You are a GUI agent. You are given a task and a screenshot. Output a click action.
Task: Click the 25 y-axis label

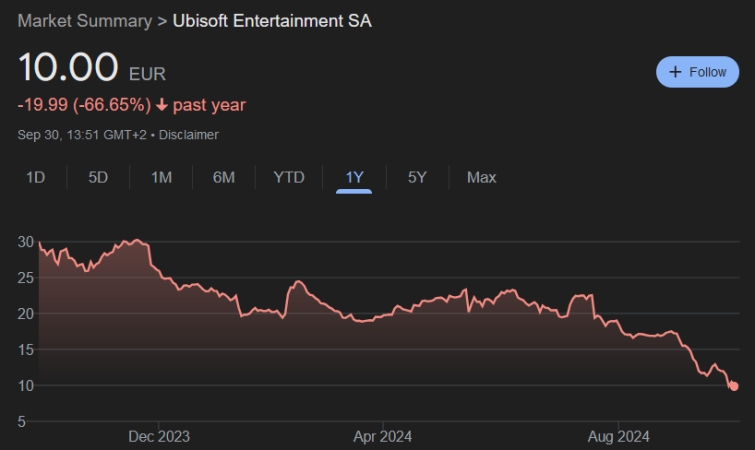[x=26, y=278]
